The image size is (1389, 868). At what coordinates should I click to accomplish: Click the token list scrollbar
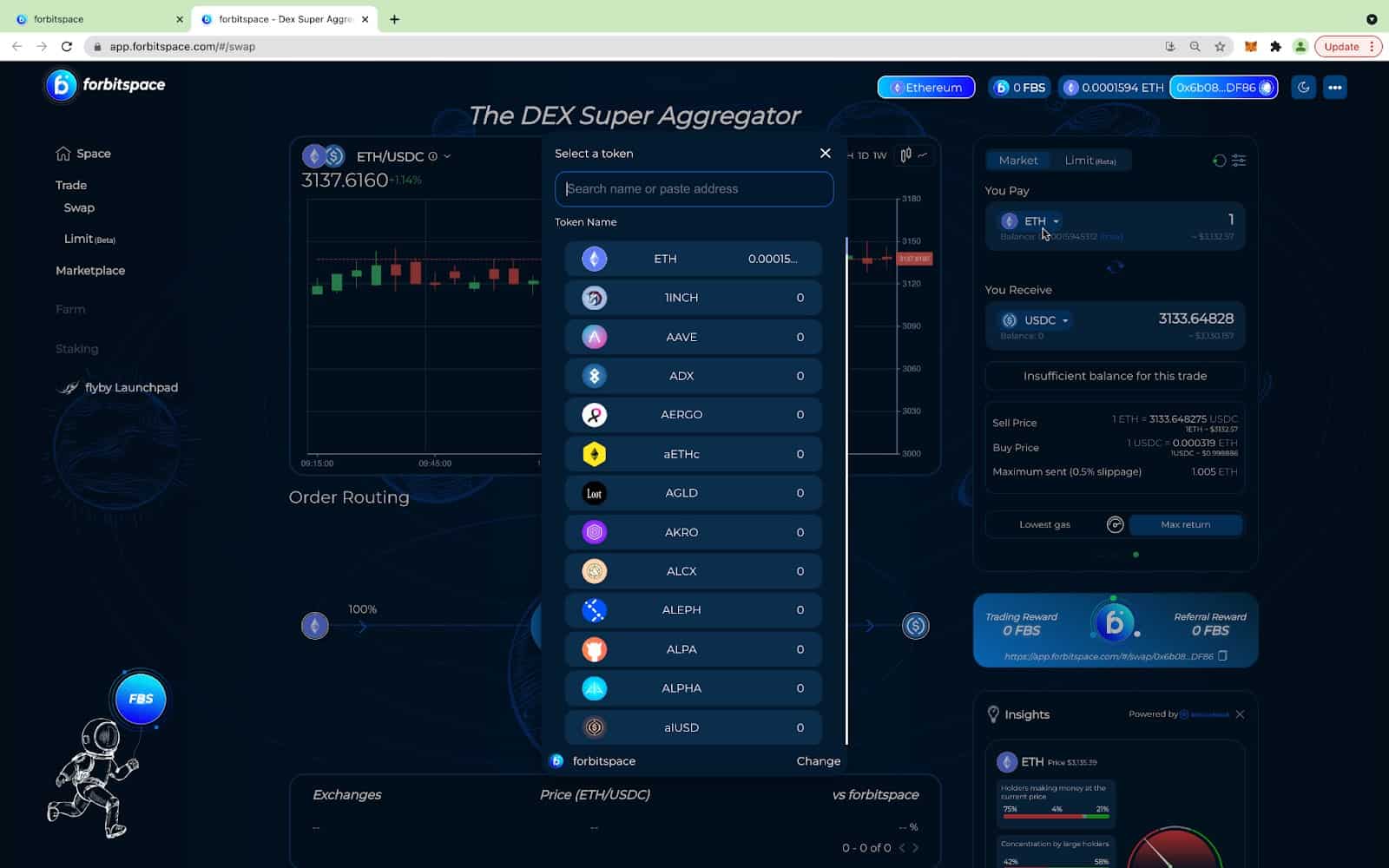click(x=846, y=490)
